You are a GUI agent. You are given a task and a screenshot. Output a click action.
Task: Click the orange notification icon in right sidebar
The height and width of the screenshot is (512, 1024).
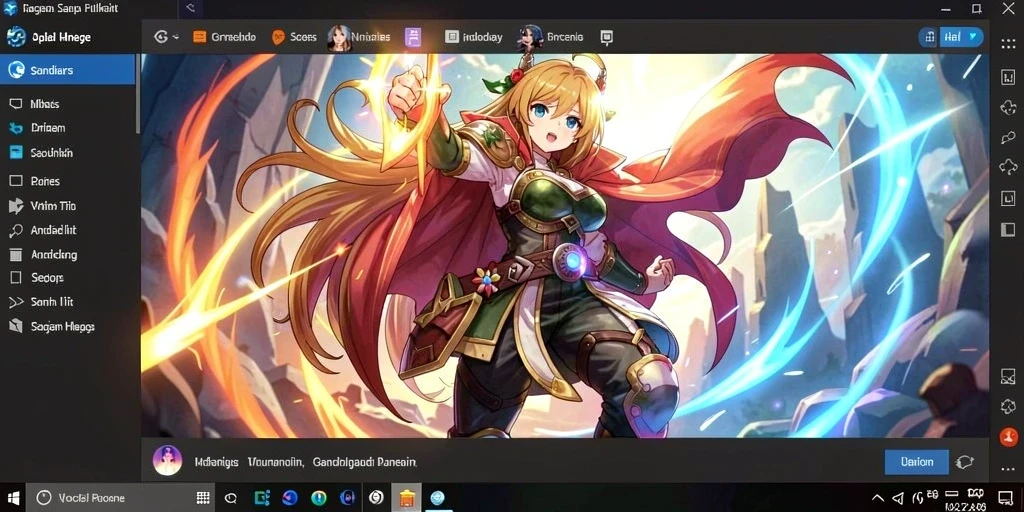(1008, 437)
